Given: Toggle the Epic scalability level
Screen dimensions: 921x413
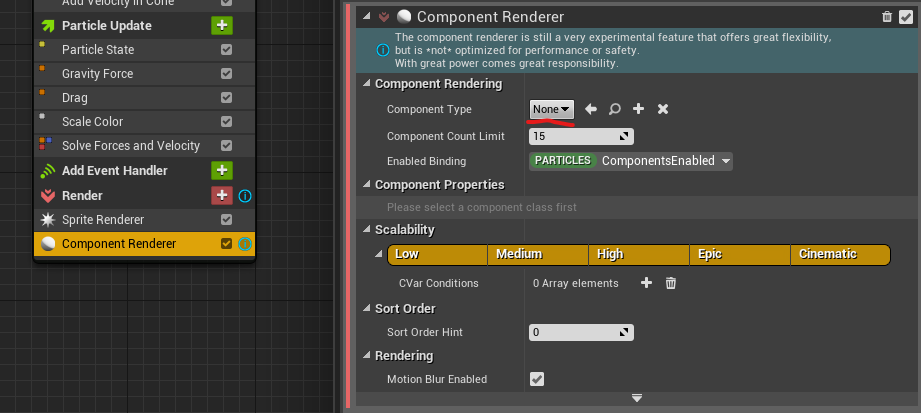Looking at the screenshot, I should (x=740, y=254).
